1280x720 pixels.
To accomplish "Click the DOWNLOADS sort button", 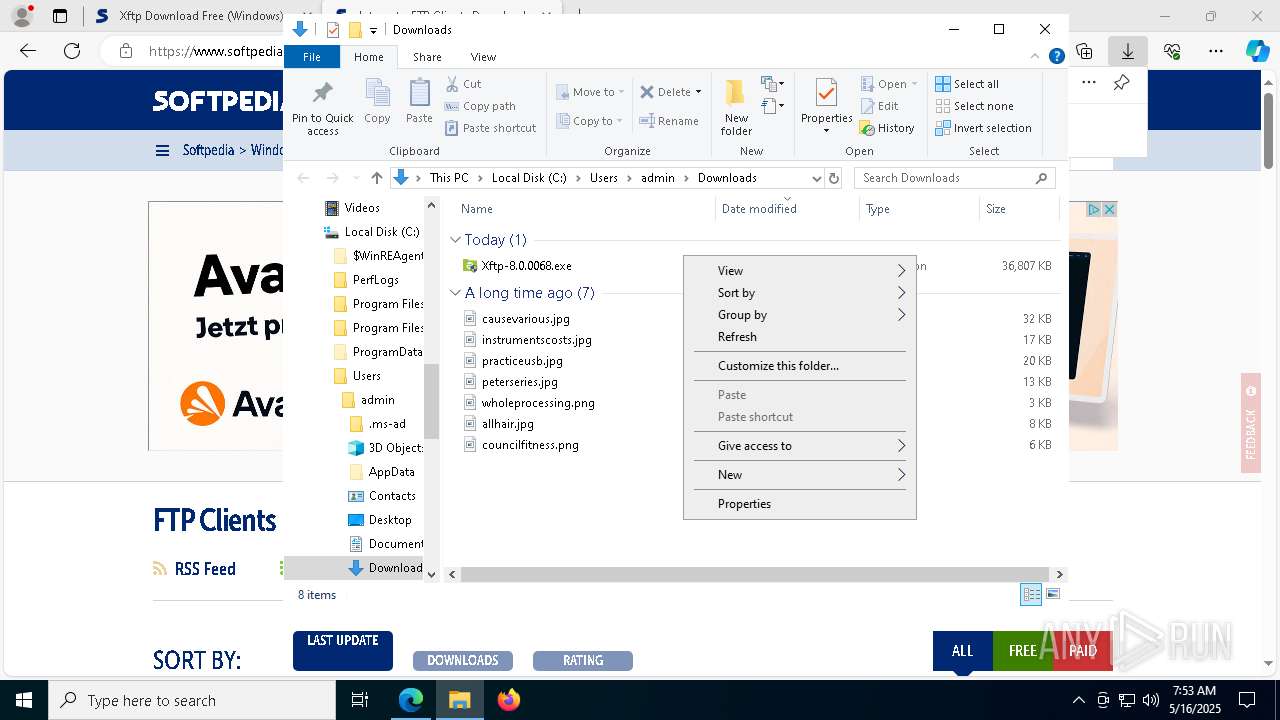I will 463,661.
